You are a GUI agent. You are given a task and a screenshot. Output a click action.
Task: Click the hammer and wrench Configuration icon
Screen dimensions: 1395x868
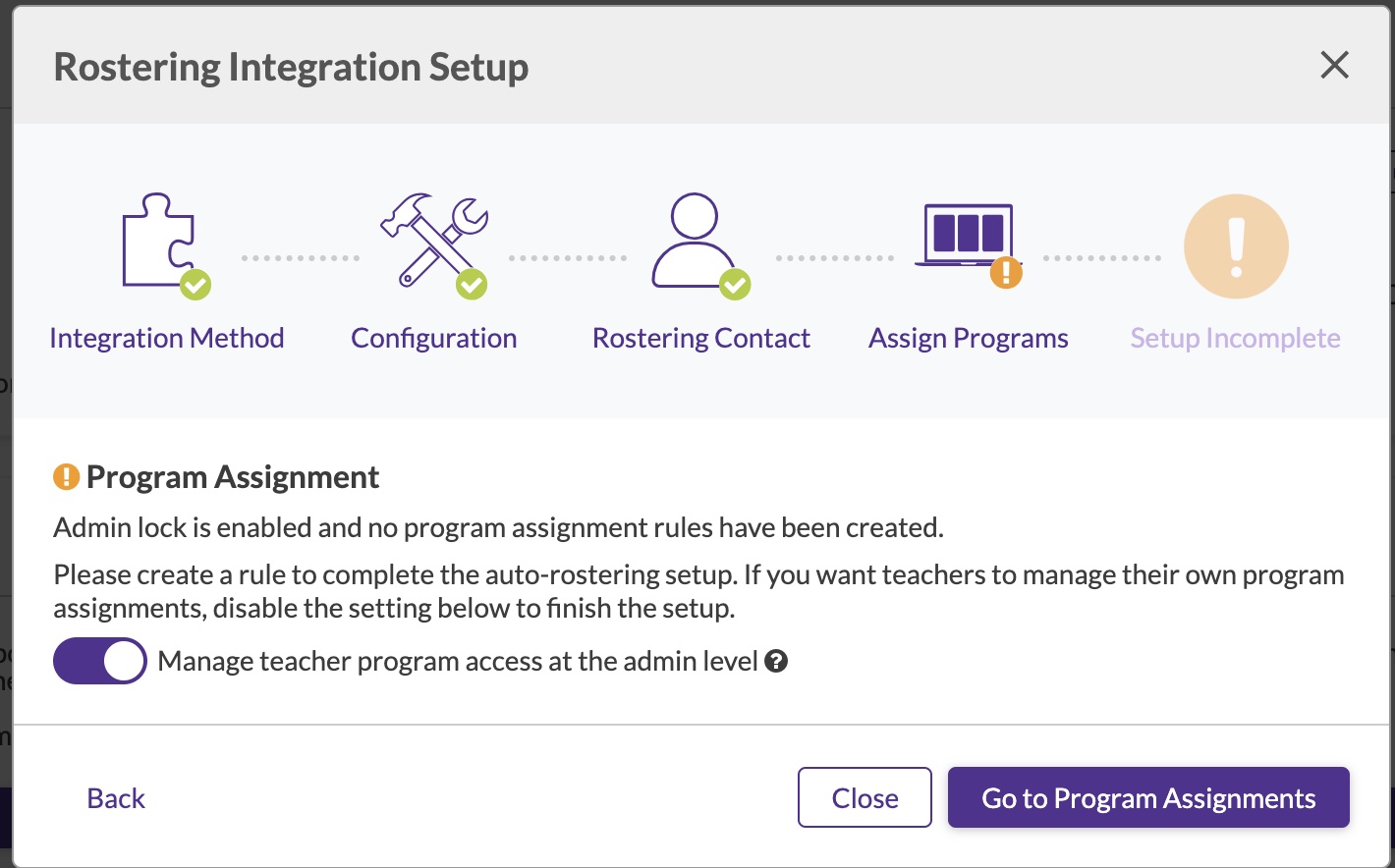(x=431, y=239)
